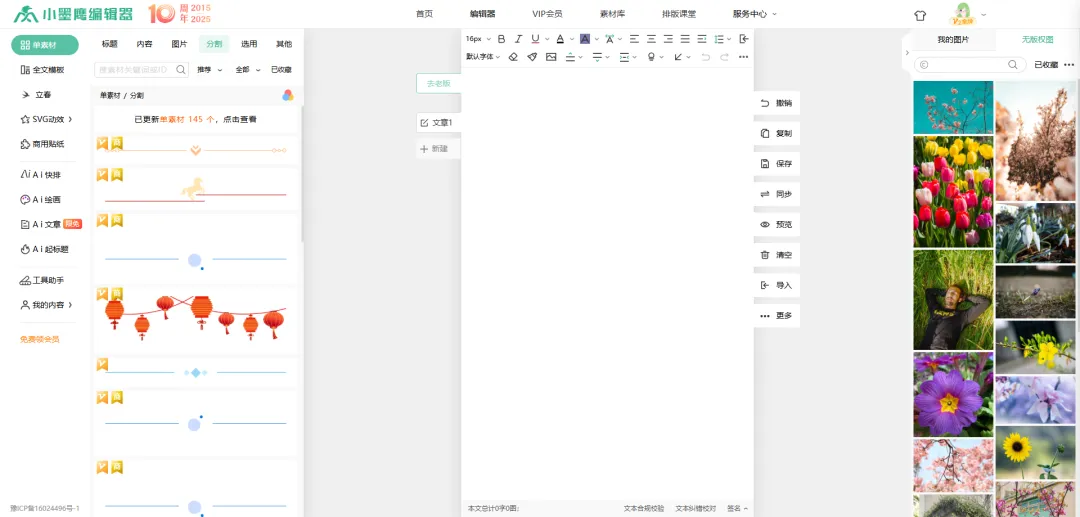This screenshot has height=517, width=1080.
Task: Open the clothes skin icon in header
Action: 920,14
